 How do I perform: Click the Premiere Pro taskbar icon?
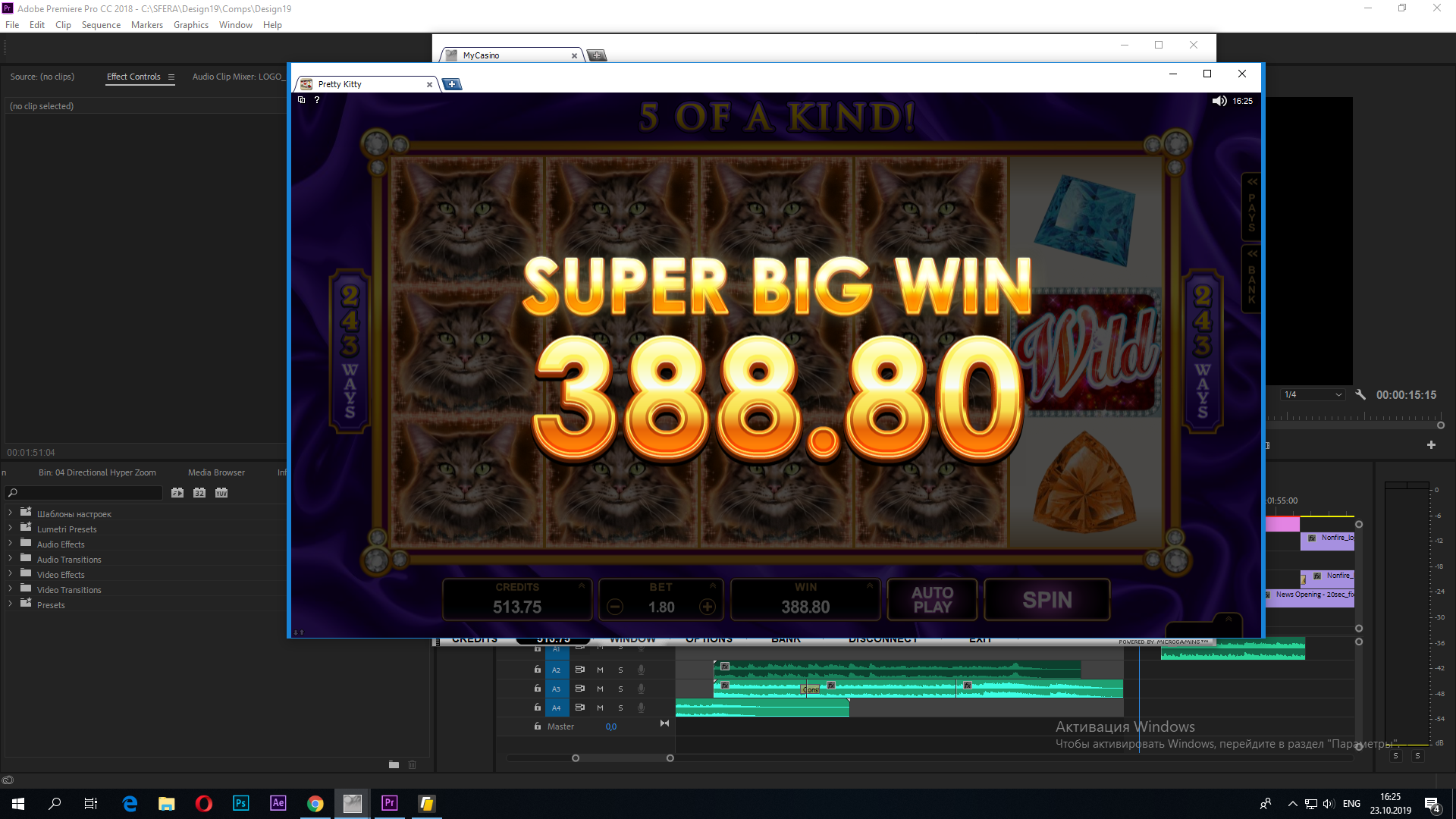tap(390, 803)
